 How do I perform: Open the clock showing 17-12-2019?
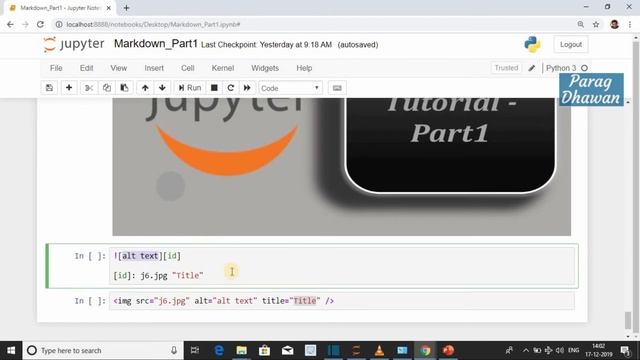coord(598,350)
